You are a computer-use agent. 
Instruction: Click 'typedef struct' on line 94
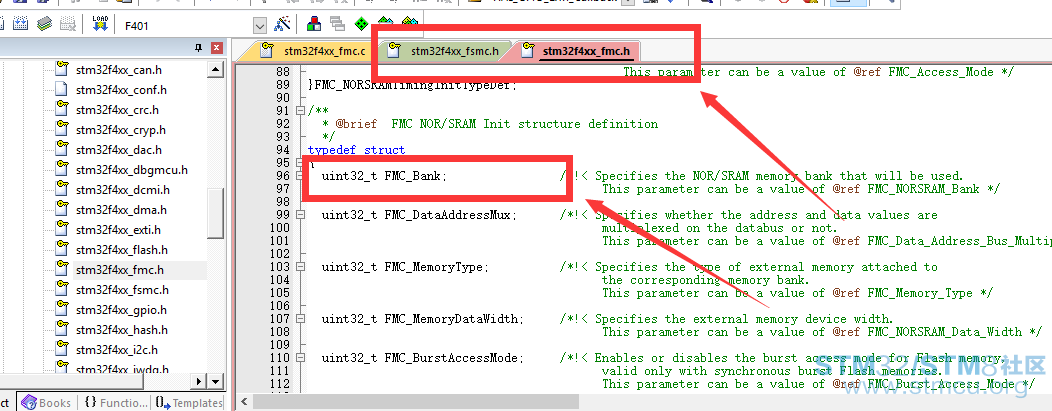coord(356,150)
